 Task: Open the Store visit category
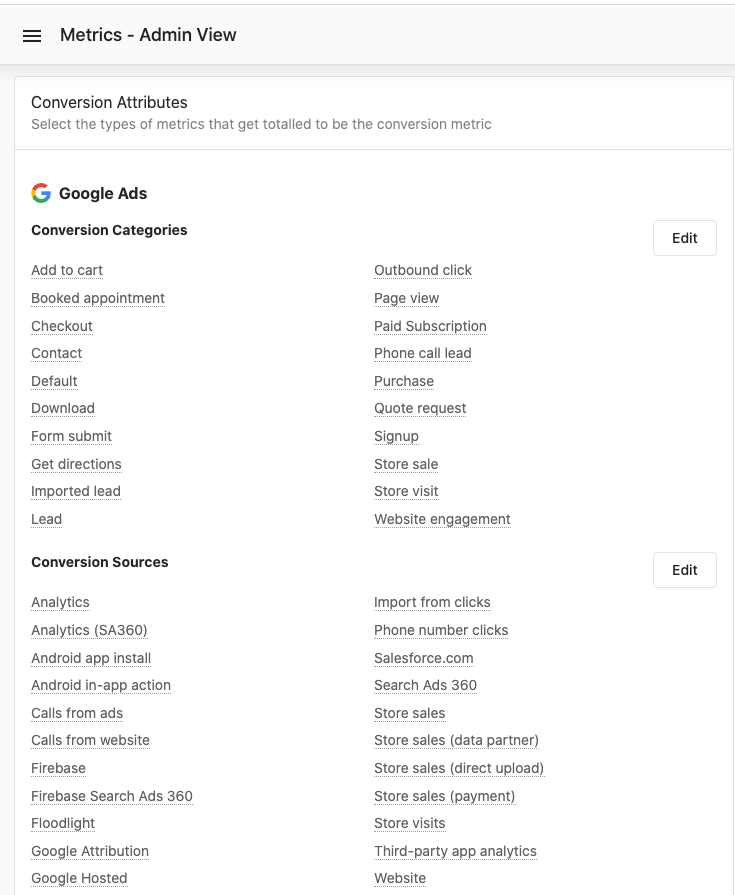tap(406, 491)
